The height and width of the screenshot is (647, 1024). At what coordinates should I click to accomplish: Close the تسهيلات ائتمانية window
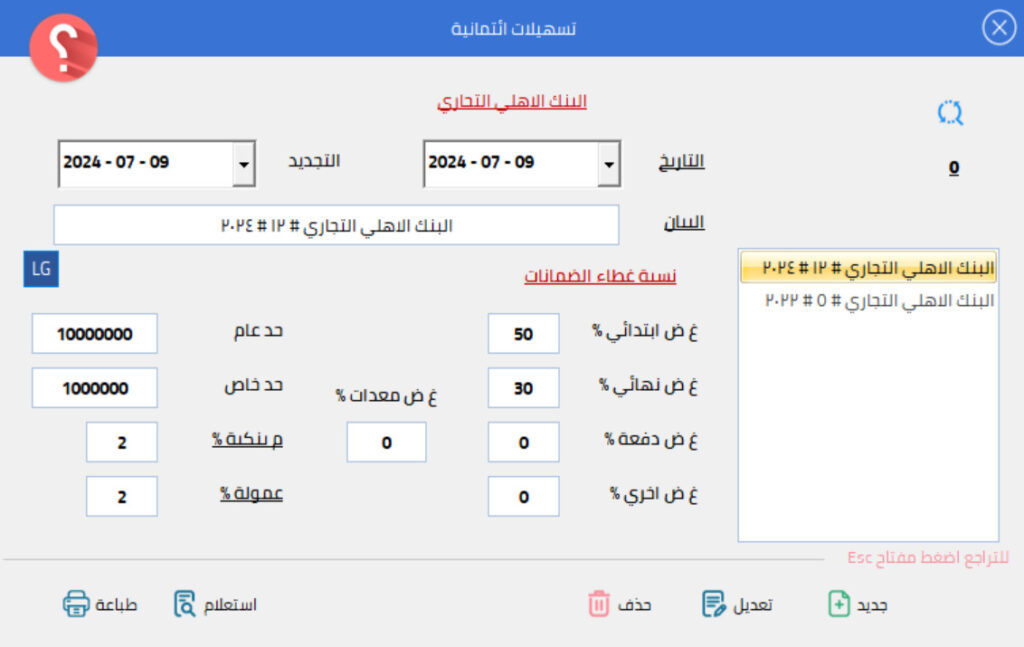coord(998,28)
